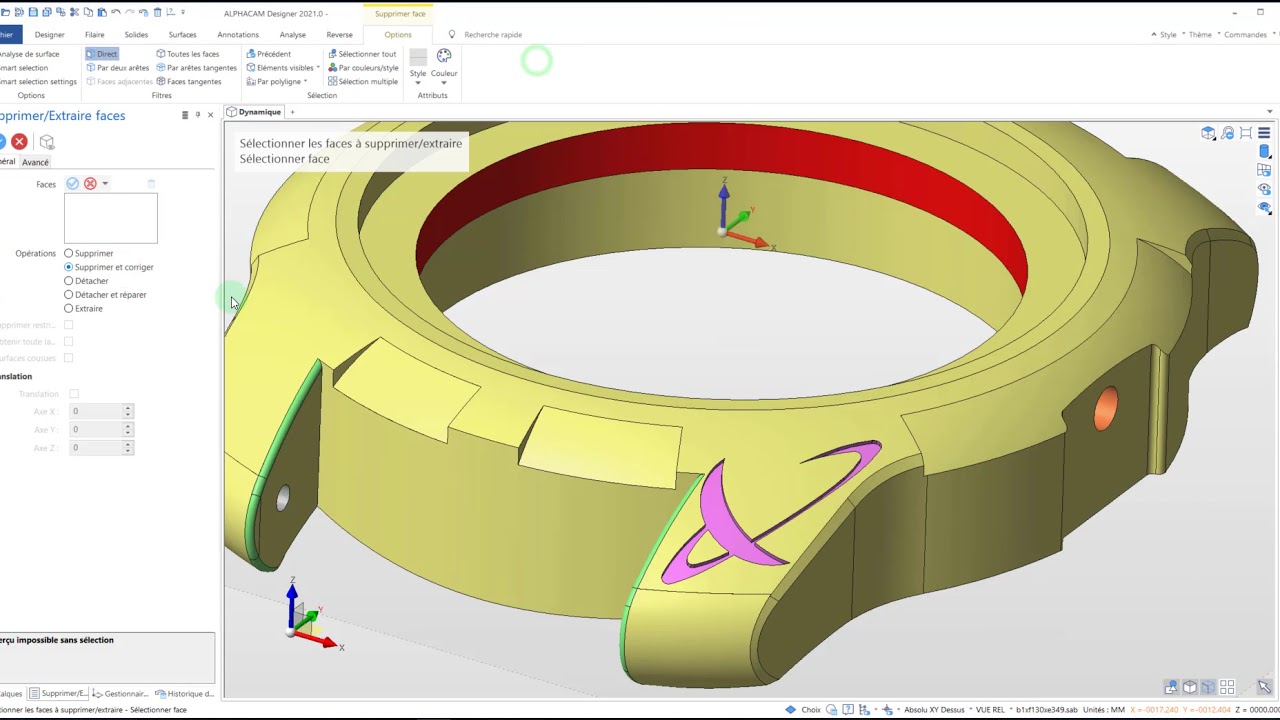Image resolution: width=1280 pixels, height=720 pixels.
Task: Click the Précédent selection button
Action: click(x=269, y=54)
